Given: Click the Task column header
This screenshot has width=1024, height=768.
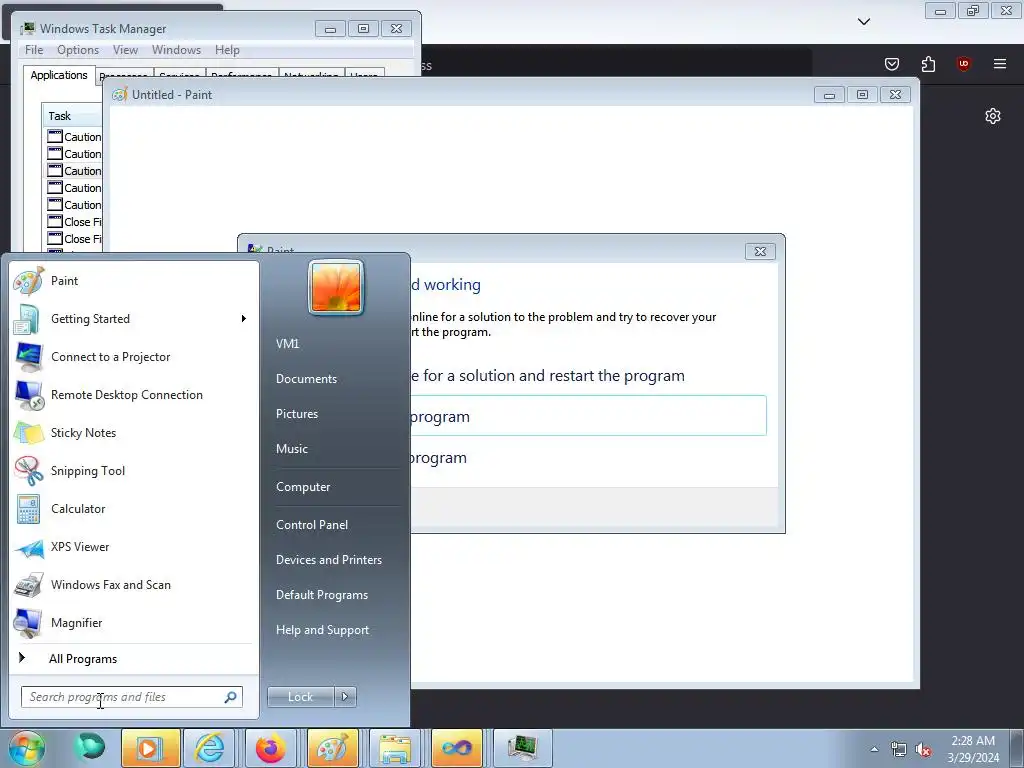Looking at the screenshot, I should click(x=72, y=116).
